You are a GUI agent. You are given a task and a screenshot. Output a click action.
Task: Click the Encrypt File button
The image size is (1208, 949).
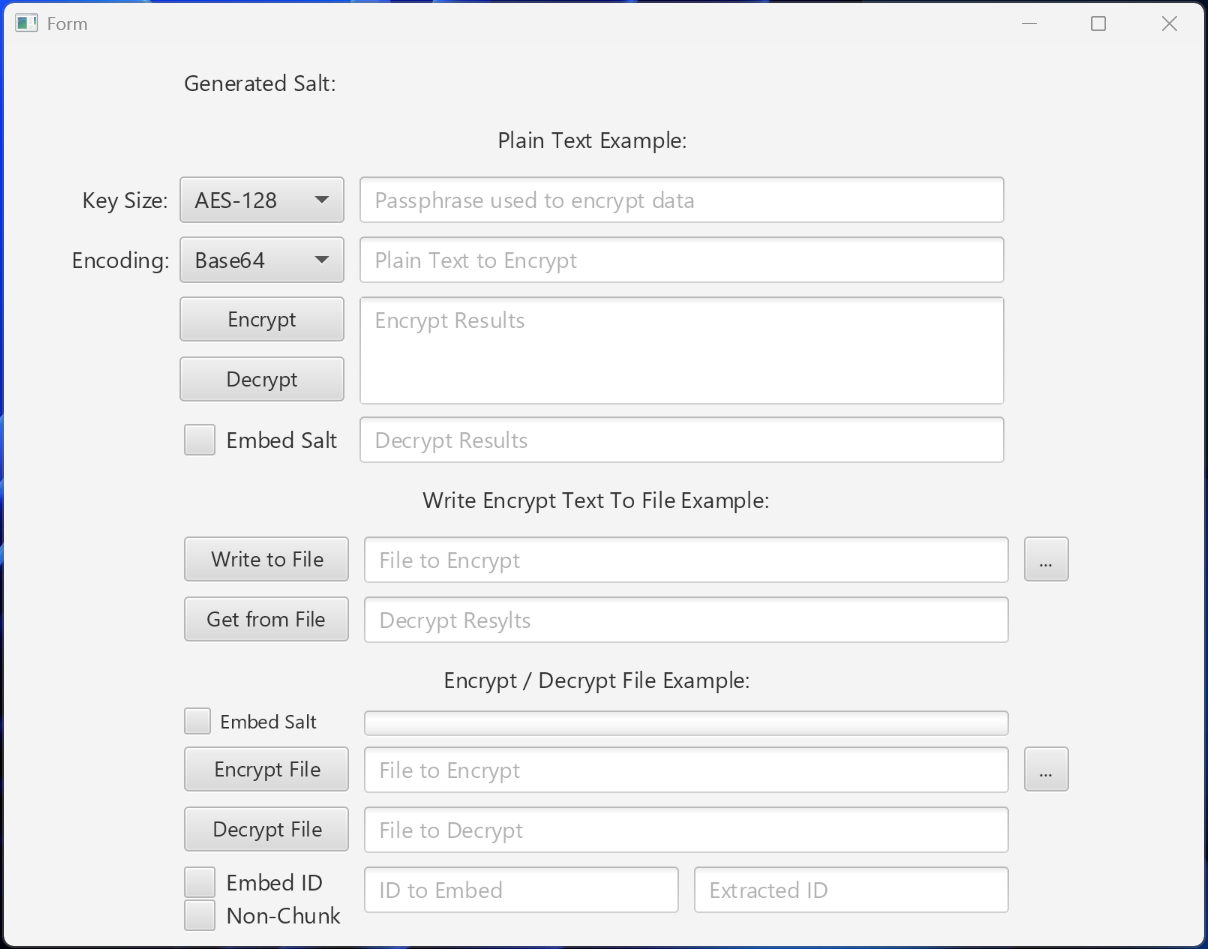click(x=266, y=770)
